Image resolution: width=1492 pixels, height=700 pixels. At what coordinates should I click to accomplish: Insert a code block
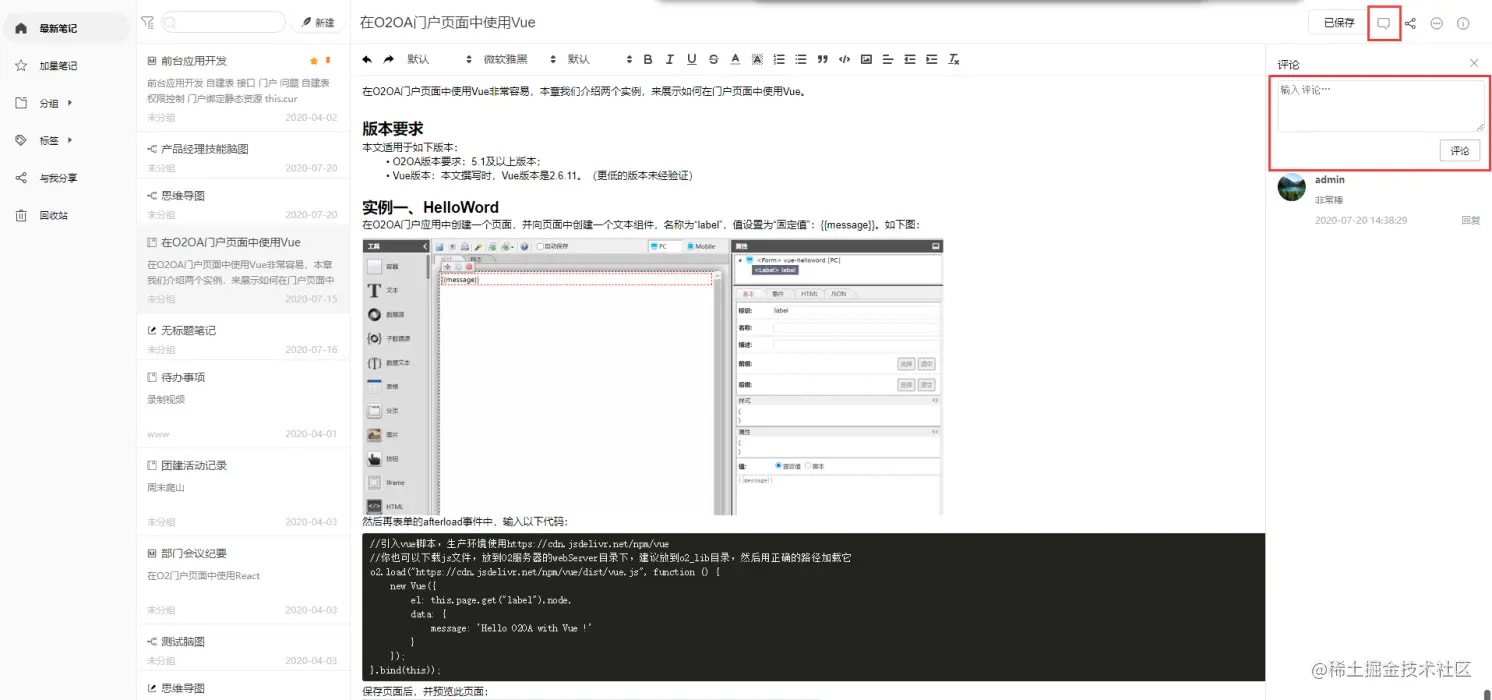(844, 59)
